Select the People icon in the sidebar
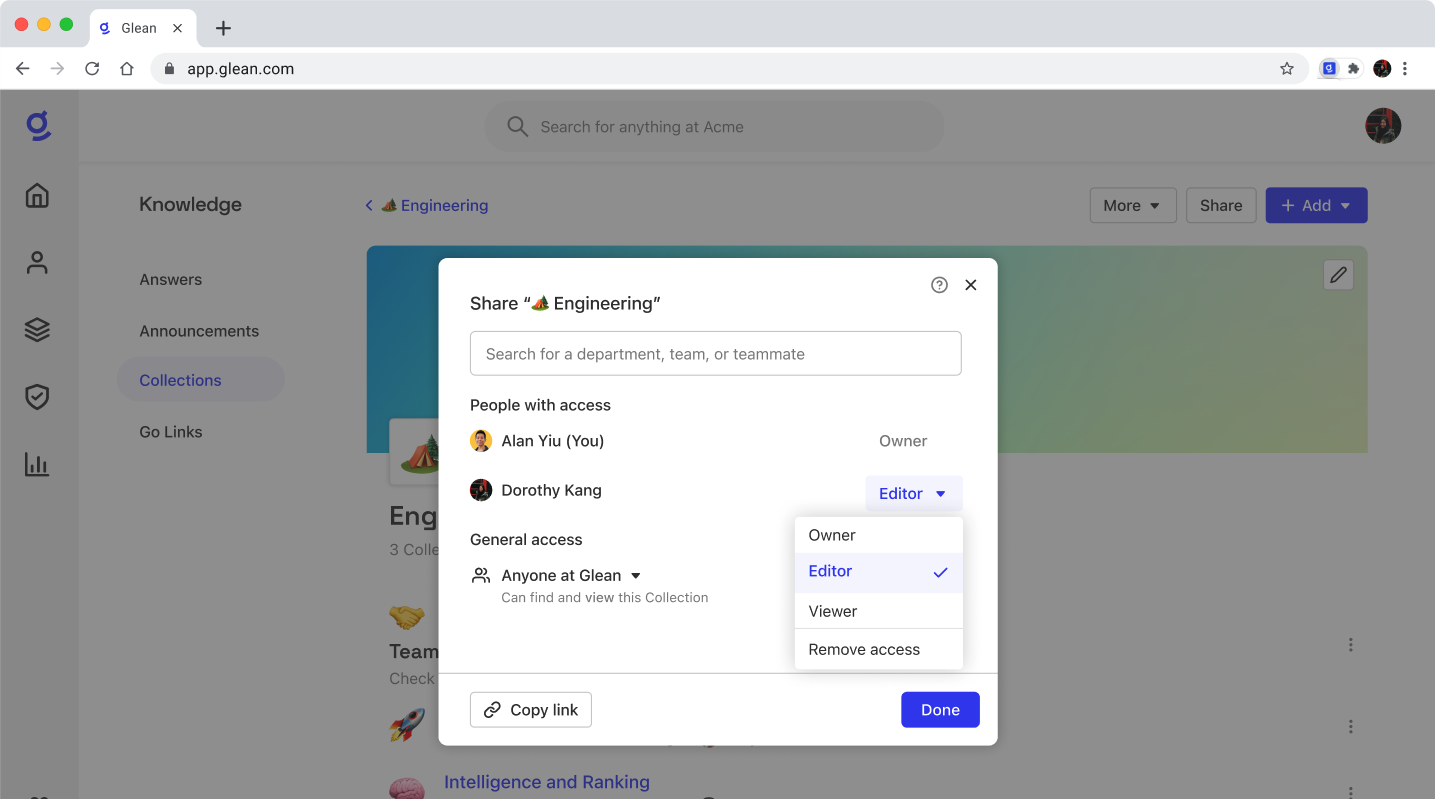The width and height of the screenshot is (1435, 799). point(37,262)
